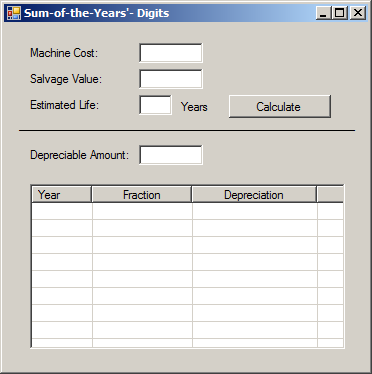372x374 pixels.
Task: Select first row cell under Depreciation
Action: tap(255, 211)
